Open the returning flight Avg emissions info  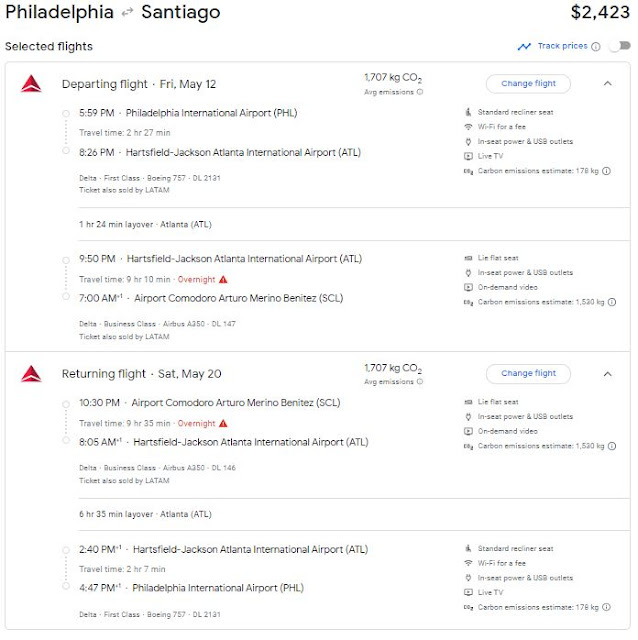pyautogui.click(x=419, y=382)
